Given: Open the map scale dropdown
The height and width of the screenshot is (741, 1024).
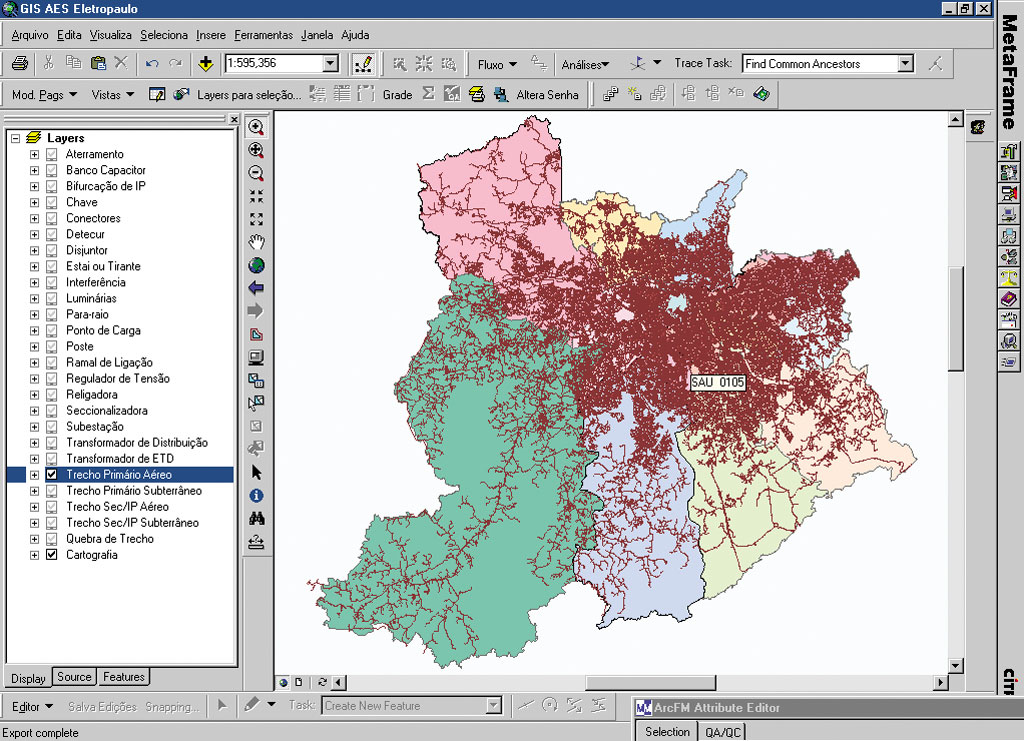Looking at the screenshot, I should click(331, 64).
